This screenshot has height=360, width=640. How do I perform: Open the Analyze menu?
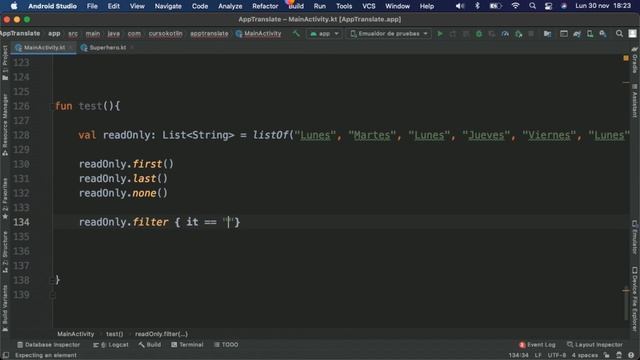[x=230, y=6]
